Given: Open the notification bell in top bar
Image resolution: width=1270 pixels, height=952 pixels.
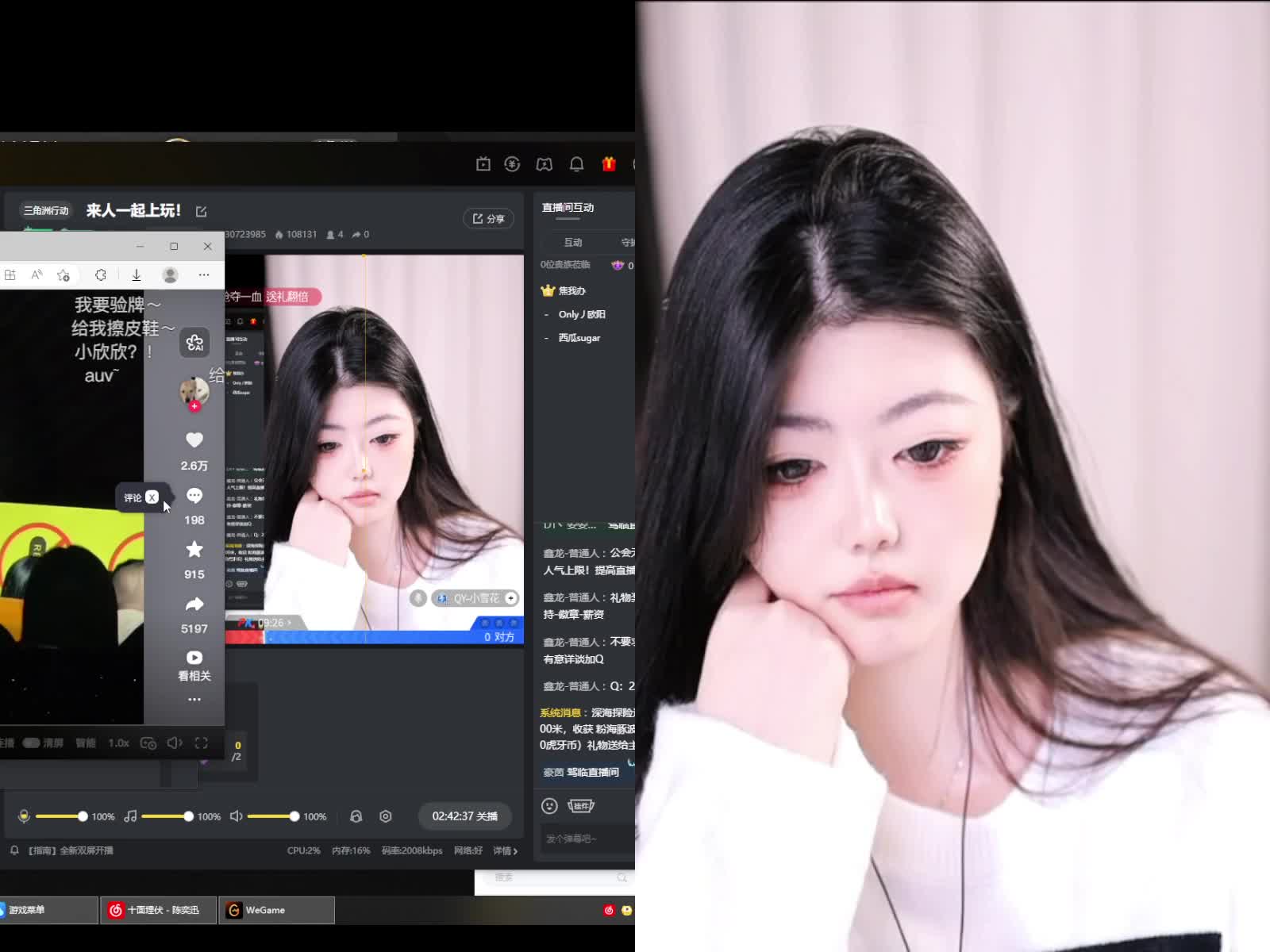Looking at the screenshot, I should pos(577,164).
